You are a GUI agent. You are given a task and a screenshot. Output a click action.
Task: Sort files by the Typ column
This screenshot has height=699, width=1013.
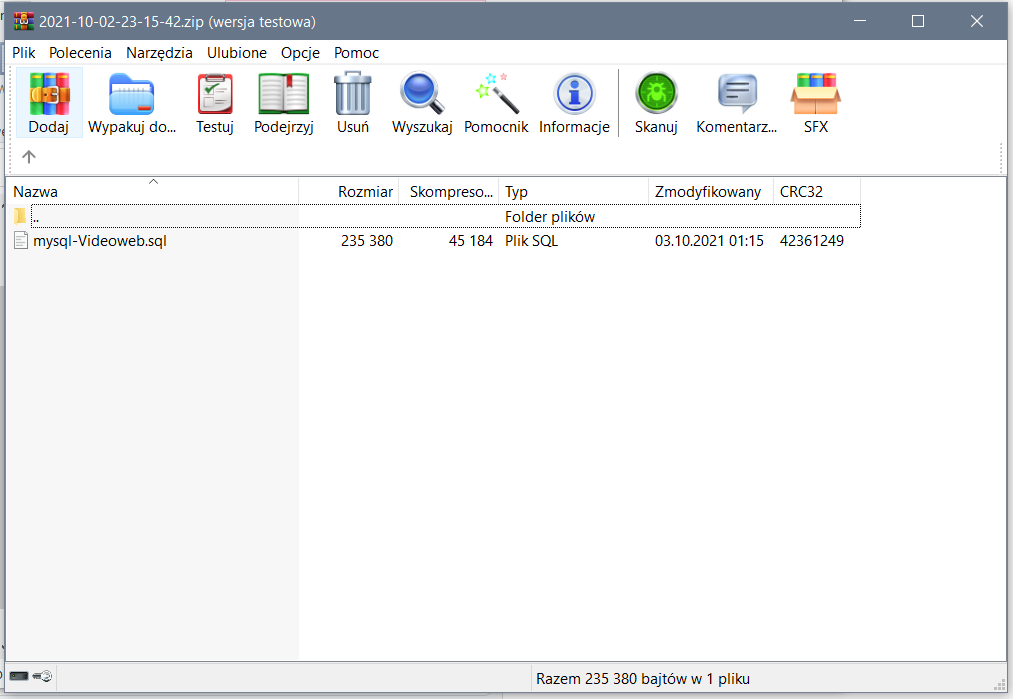tap(574, 192)
